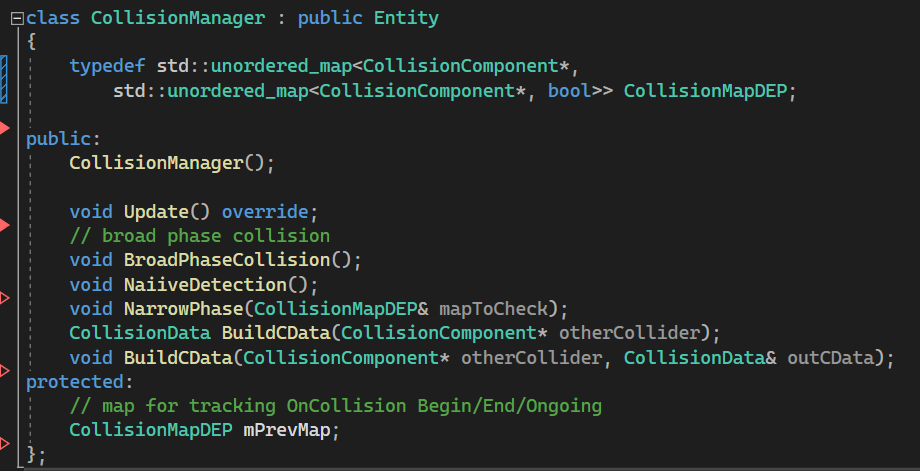Screen dimensions: 920x471
Task: Click the protected: access specifier
Action: pos(79,382)
